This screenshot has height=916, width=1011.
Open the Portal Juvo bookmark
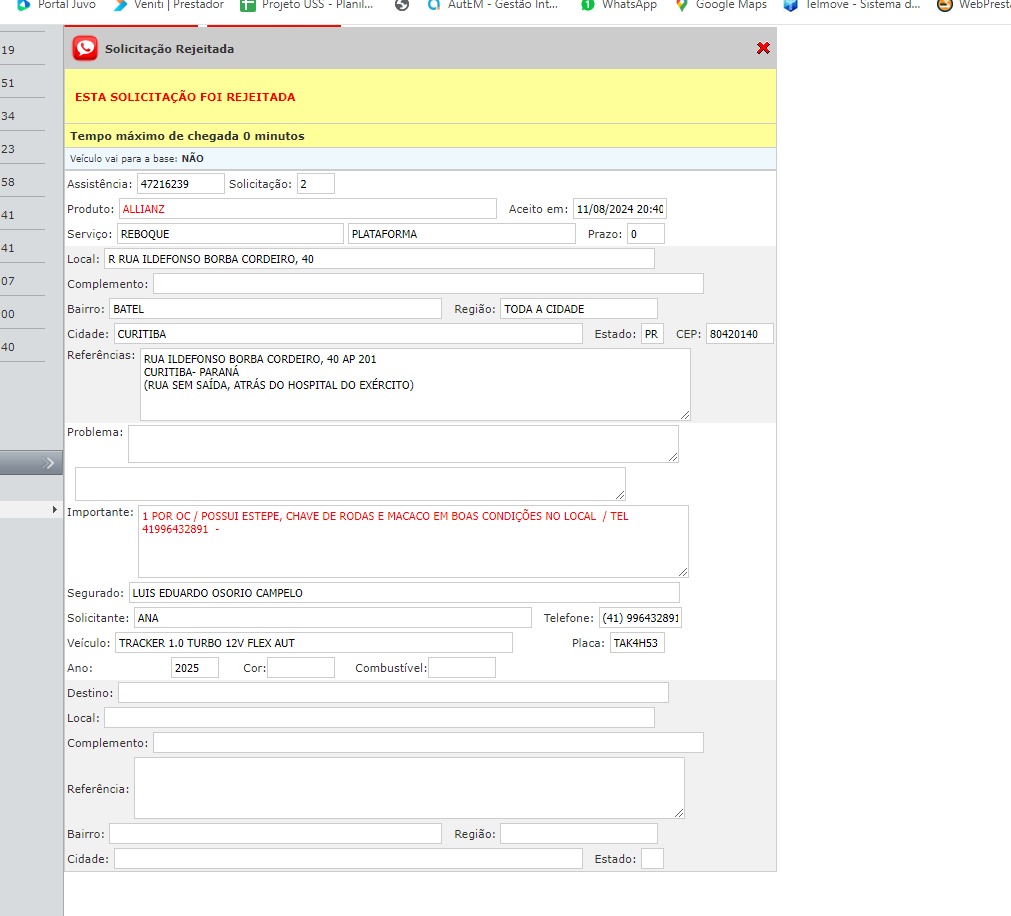[58, 5]
